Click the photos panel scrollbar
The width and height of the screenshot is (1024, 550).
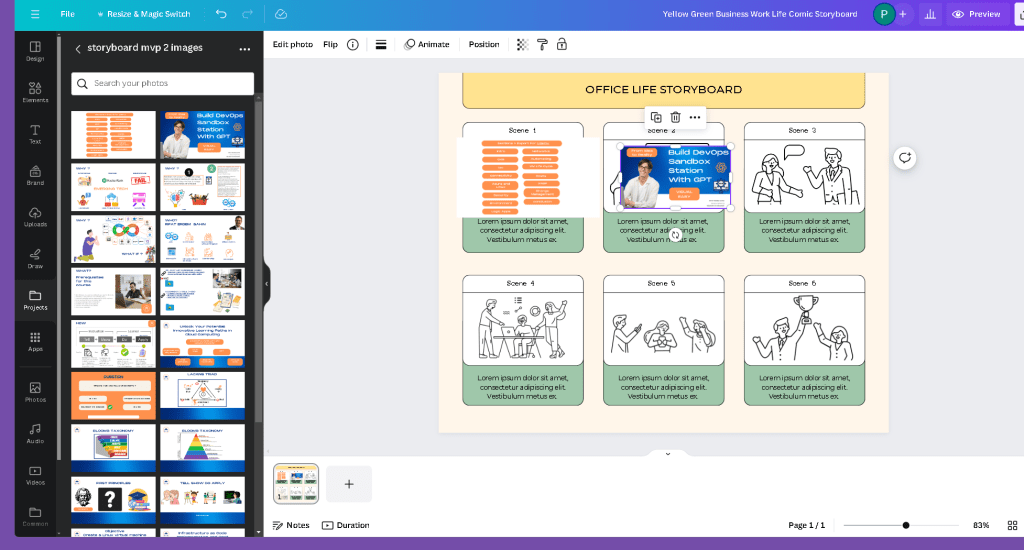click(258, 261)
